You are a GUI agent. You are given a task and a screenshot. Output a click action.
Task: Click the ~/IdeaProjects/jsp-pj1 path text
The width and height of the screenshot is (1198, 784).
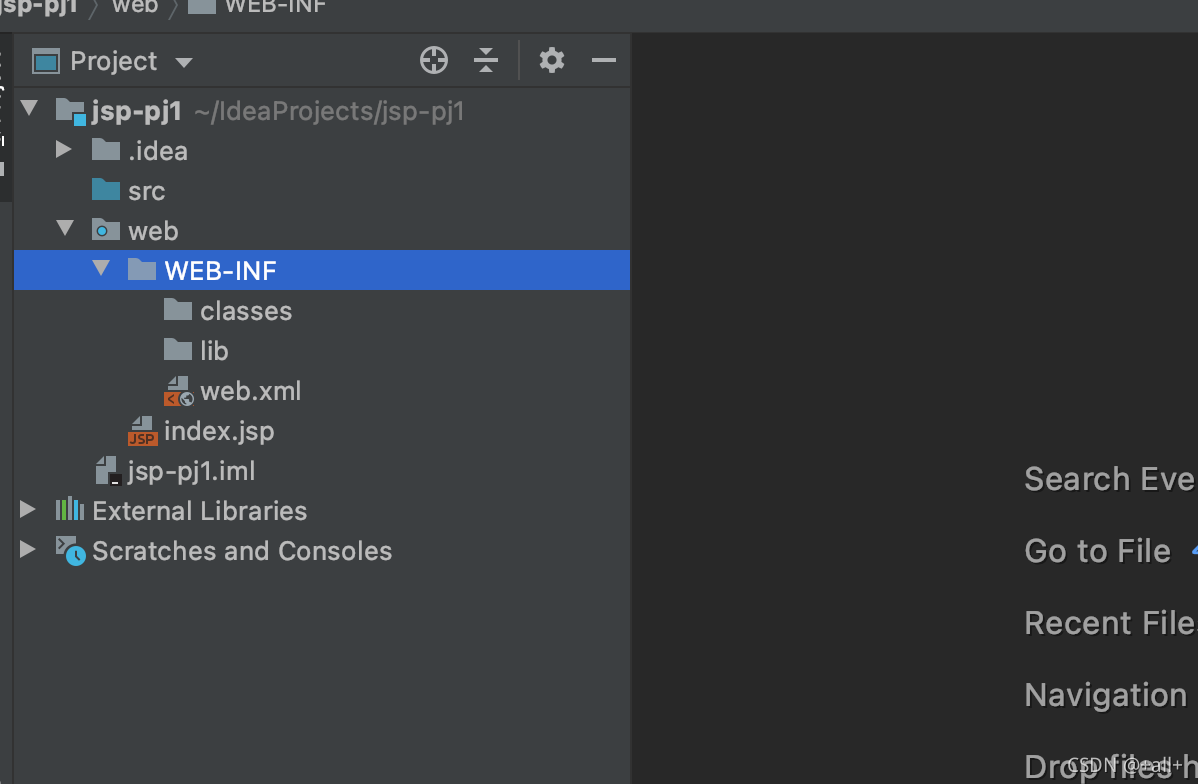pyautogui.click(x=329, y=112)
